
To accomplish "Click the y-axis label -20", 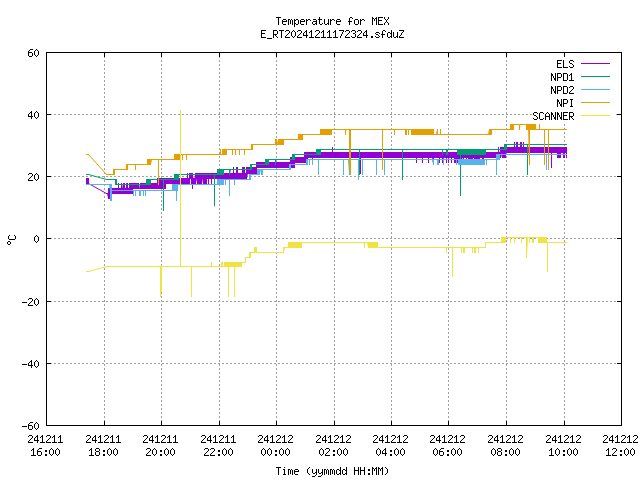I will pos(31,302).
